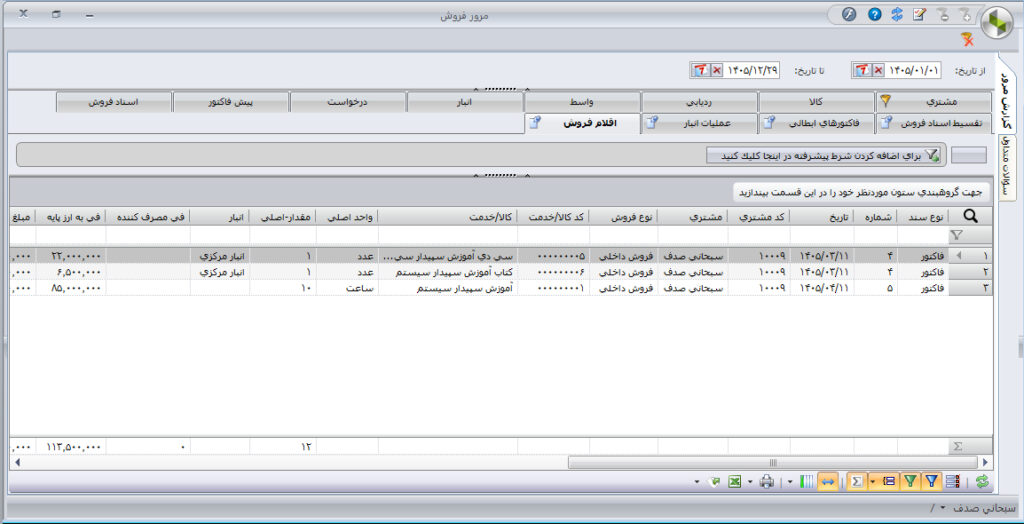Toggle the blue funnel filter button

[x=931, y=482]
